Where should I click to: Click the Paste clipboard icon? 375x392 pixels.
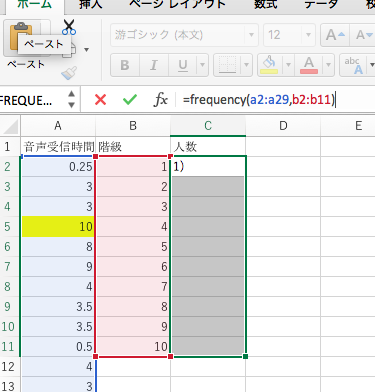[x=20, y=37]
